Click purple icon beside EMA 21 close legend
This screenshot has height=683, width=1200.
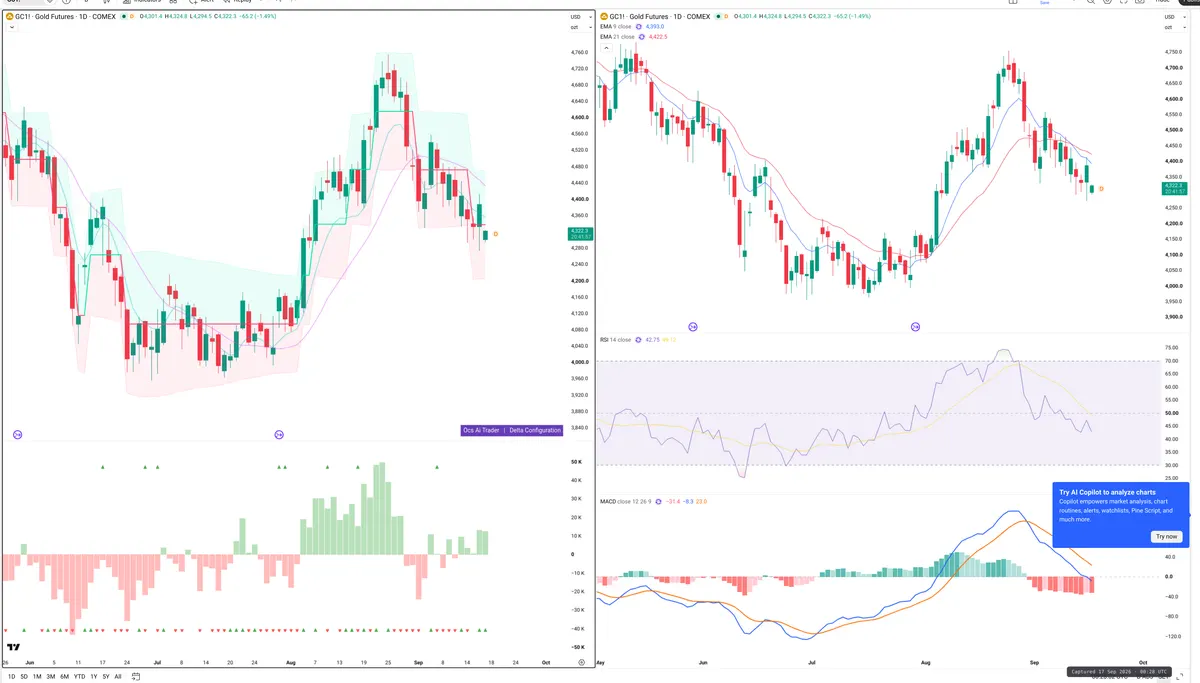[642, 37]
